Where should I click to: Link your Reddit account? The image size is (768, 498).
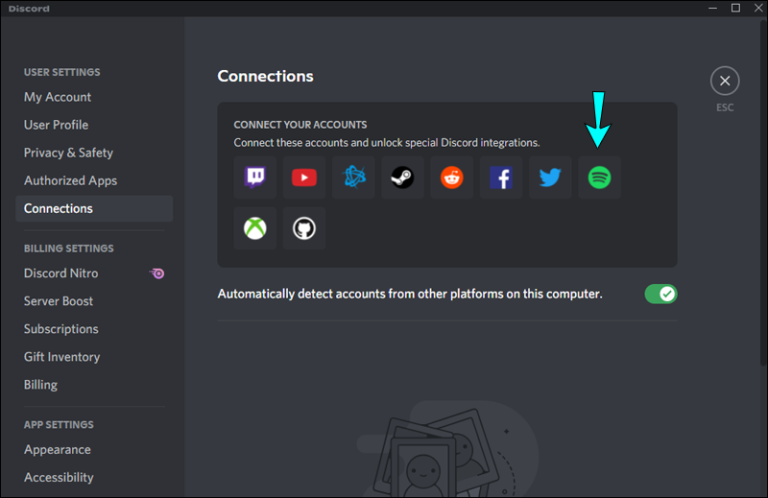pyautogui.click(x=452, y=178)
